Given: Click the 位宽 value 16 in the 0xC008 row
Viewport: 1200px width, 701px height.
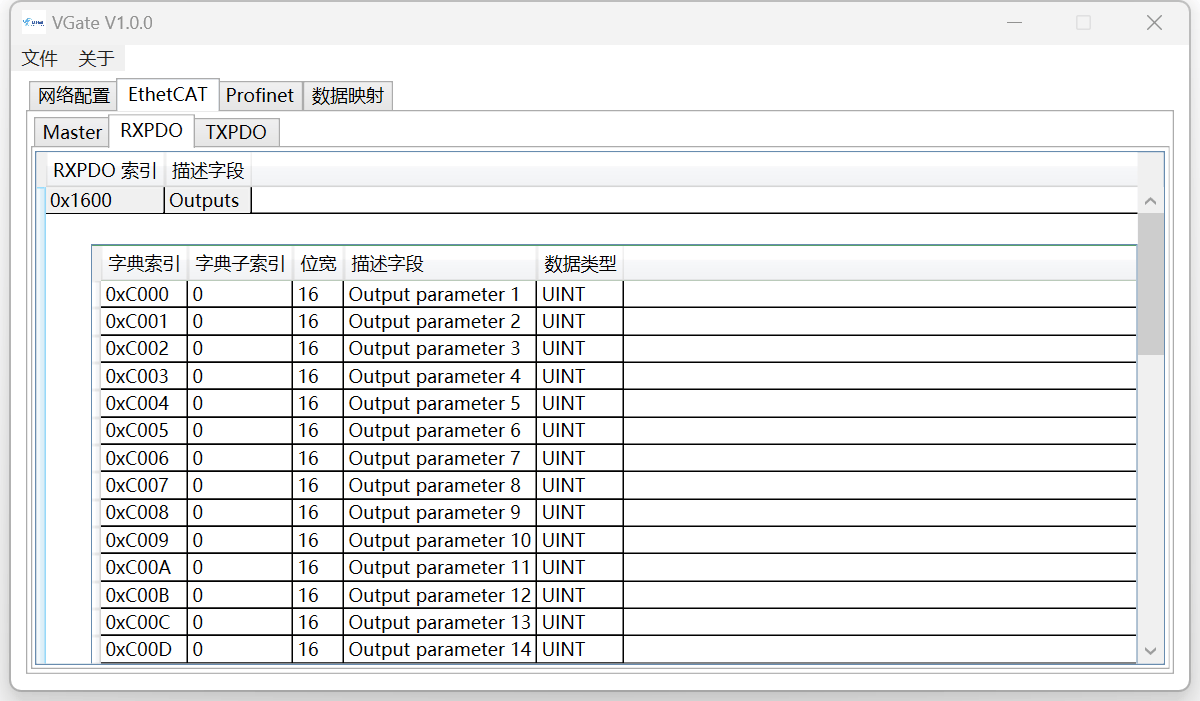Looking at the screenshot, I should pyautogui.click(x=318, y=512).
